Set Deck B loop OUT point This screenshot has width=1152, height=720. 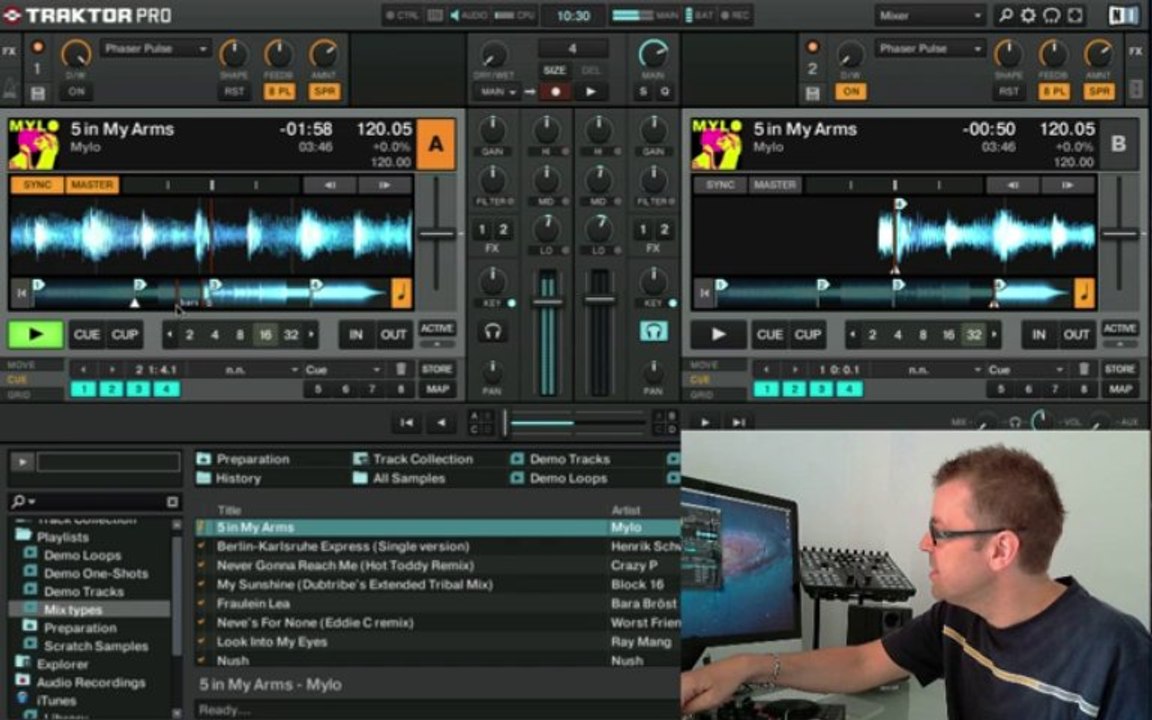pyautogui.click(x=1076, y=335)
